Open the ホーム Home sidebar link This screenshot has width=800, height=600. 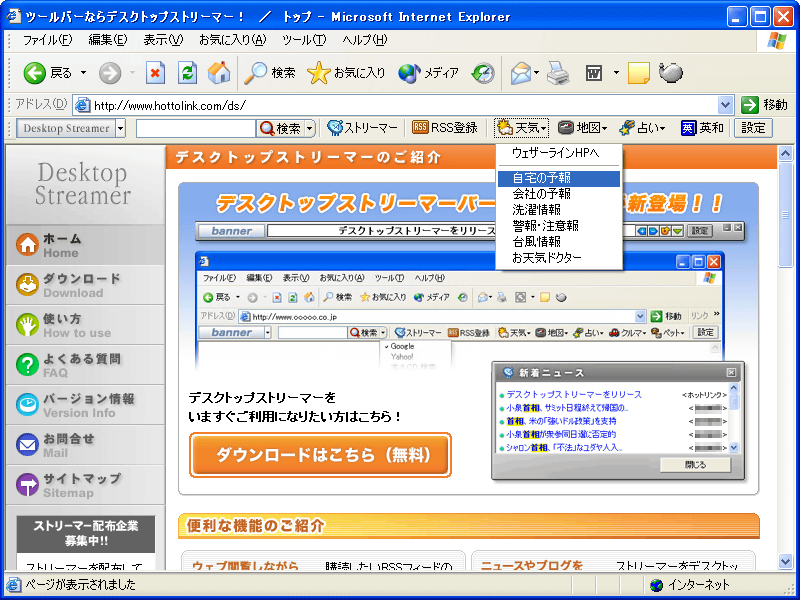tap(86, 245)
